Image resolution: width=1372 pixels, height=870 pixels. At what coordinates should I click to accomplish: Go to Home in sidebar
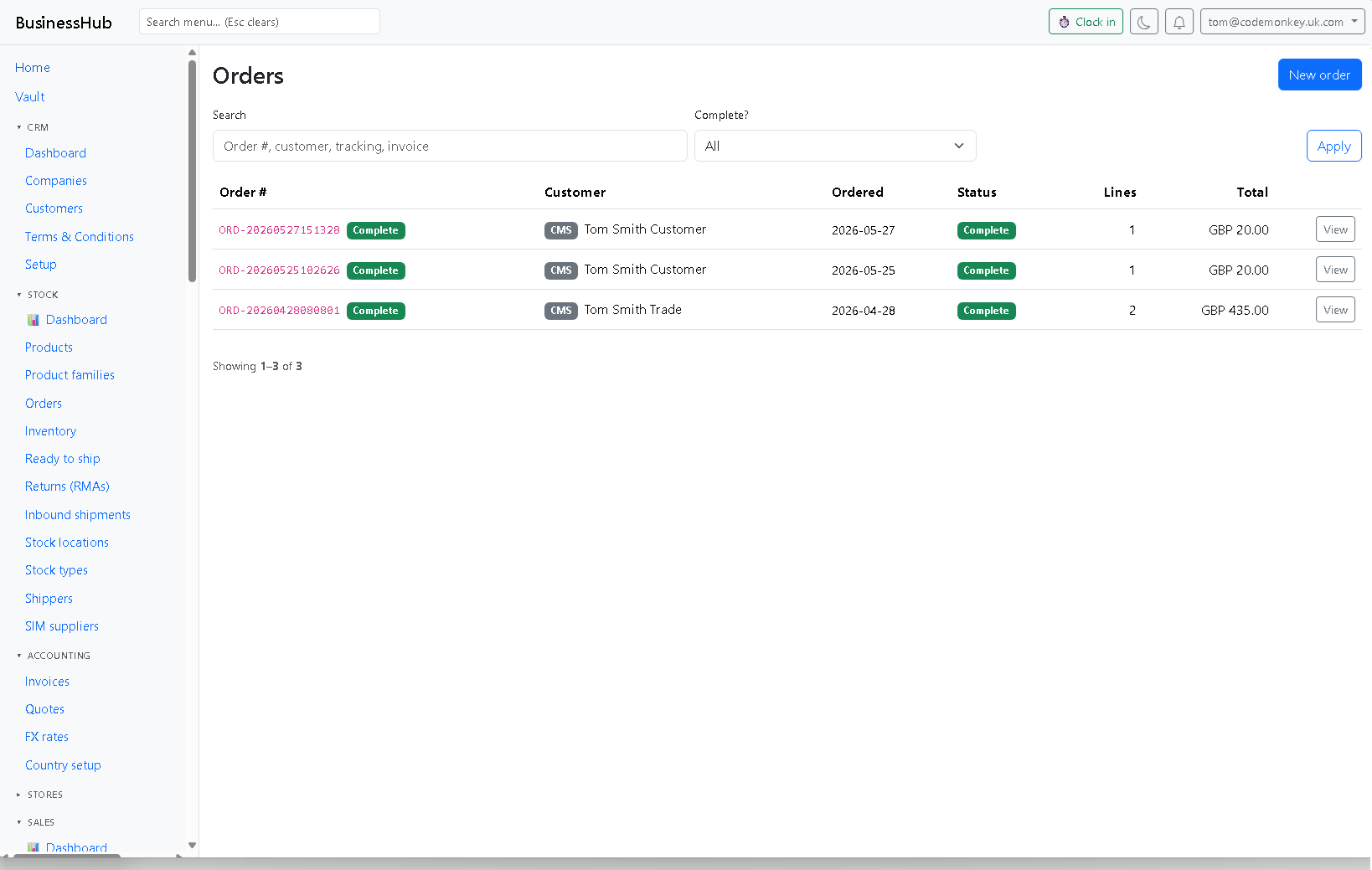click(x=33, y=68)
